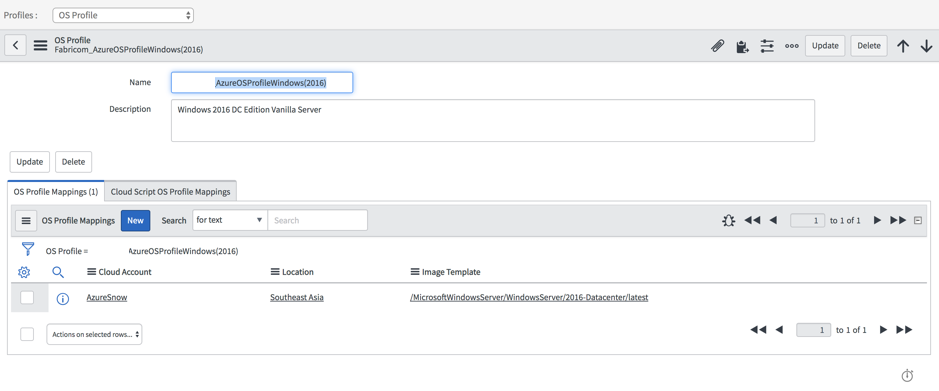The image size is (939, 391).
Task: Open the form context menu hamburger
Action: click(x=40, y=46)
